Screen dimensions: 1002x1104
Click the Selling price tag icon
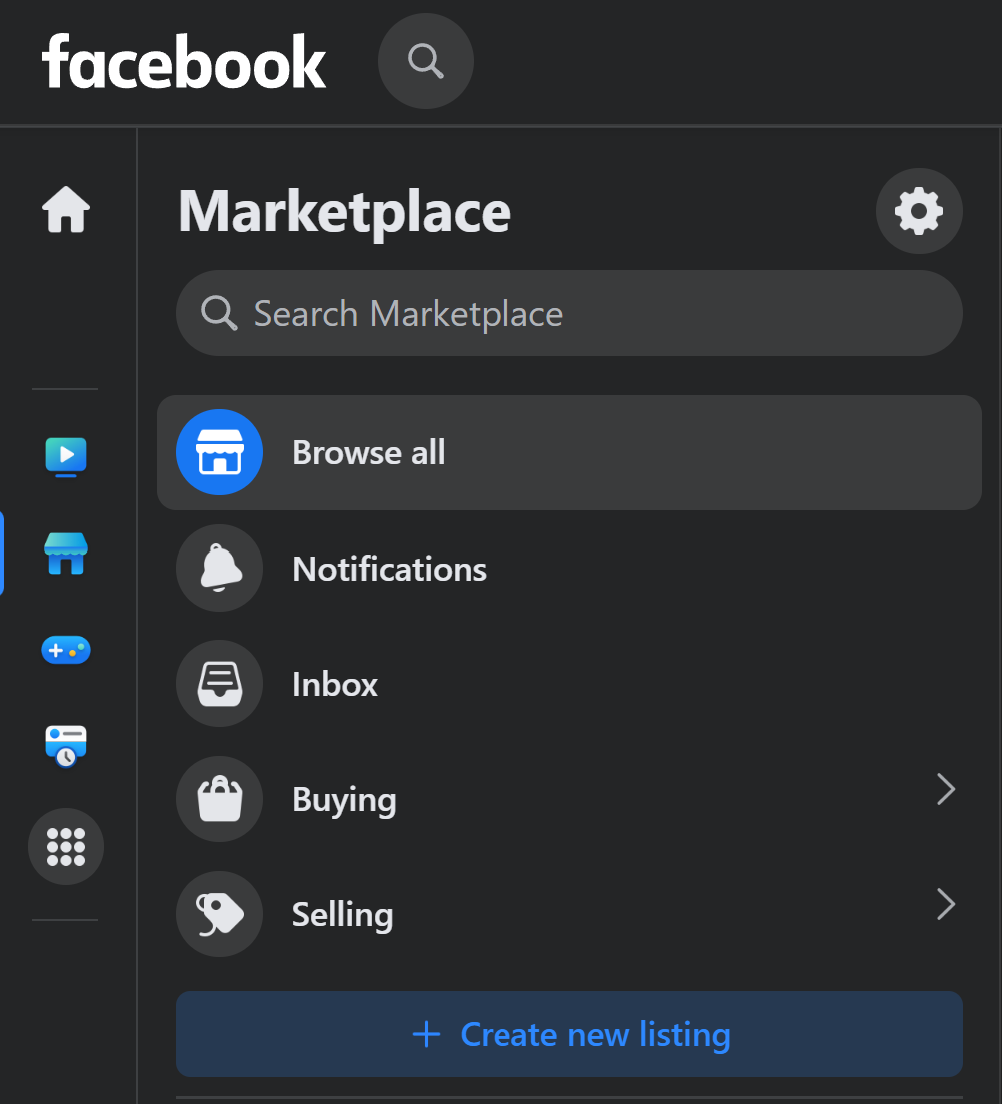point(220,914)
